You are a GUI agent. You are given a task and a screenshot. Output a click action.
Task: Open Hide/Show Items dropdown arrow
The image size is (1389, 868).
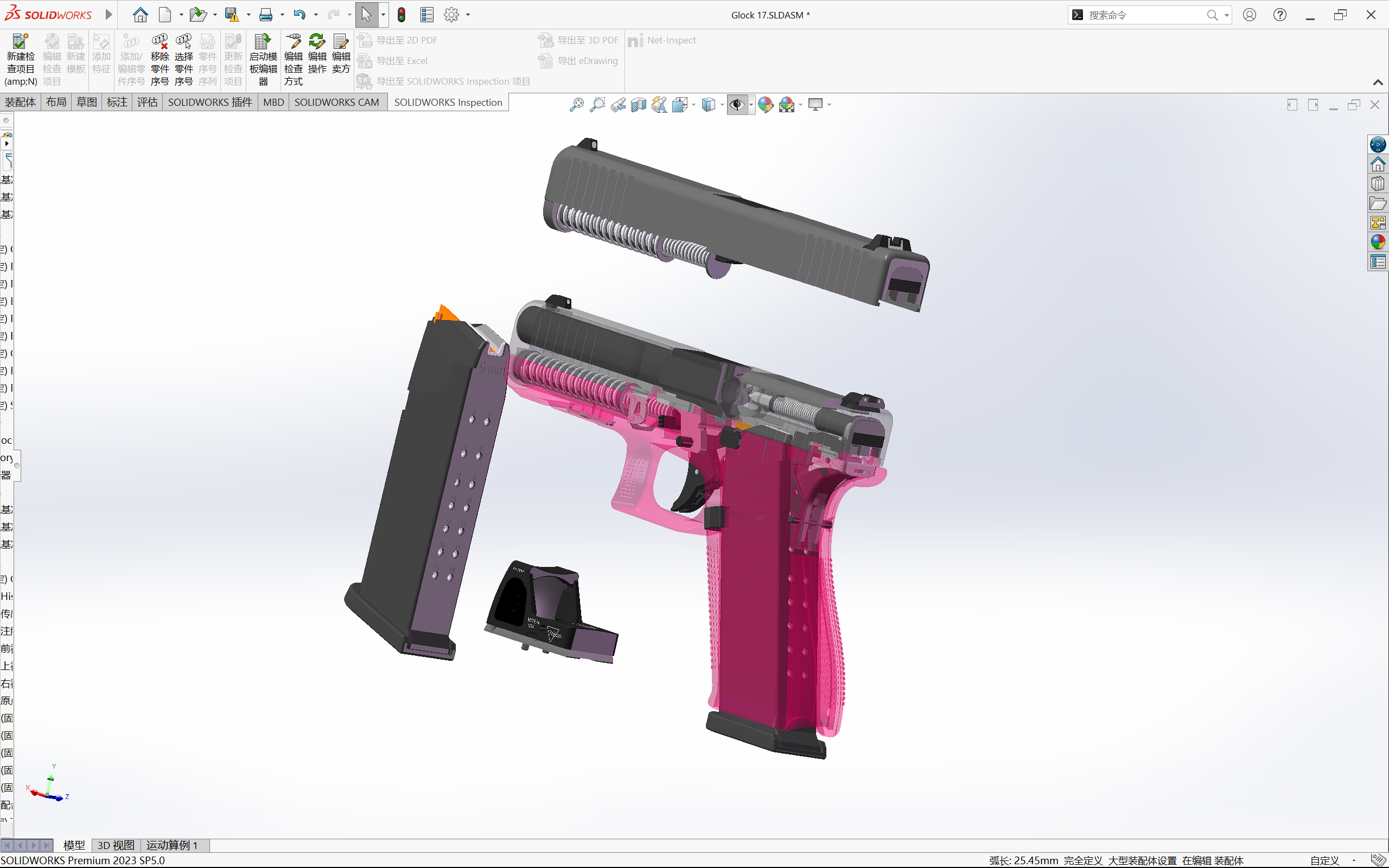[751, 105]
